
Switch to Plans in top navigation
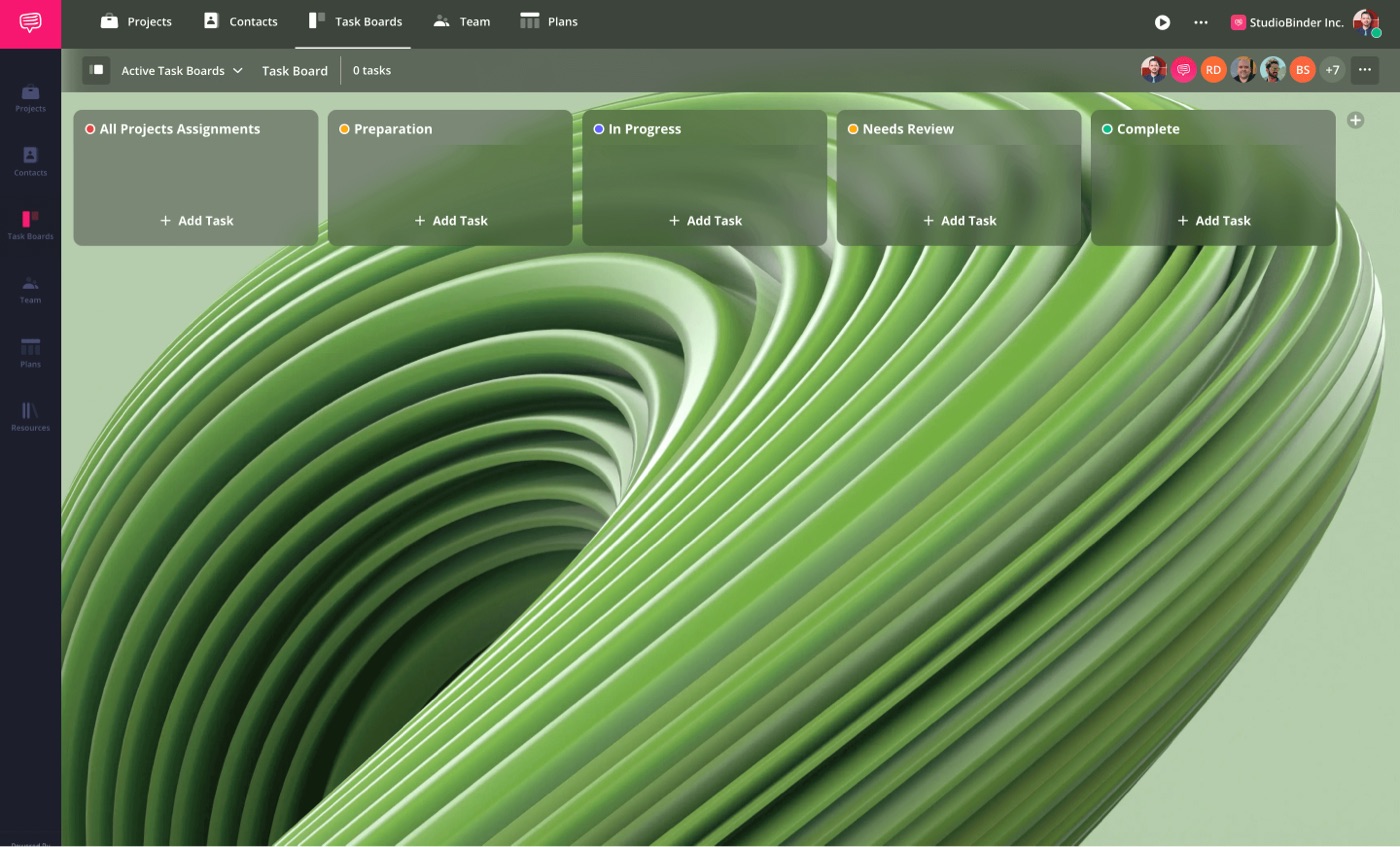(x=549, y=21)
